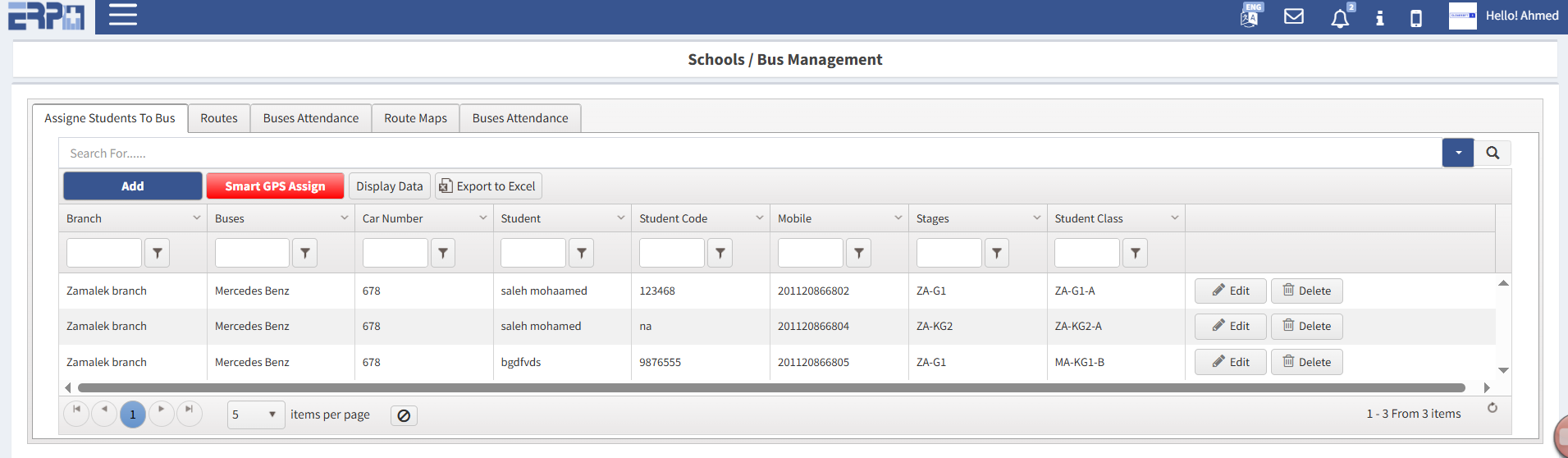Open items per page dropdown

[x=256, y=415]
